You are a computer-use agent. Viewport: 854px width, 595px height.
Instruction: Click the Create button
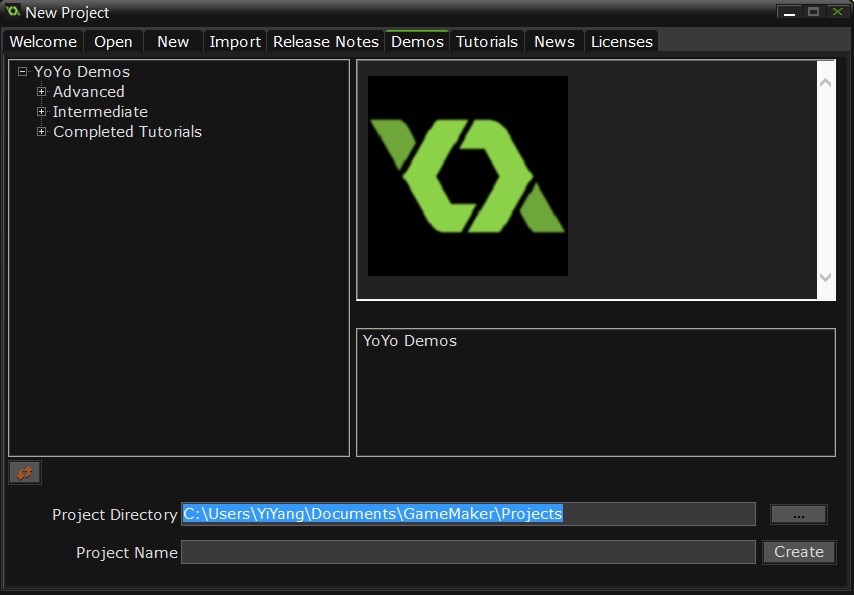click(x=799, y=552)
